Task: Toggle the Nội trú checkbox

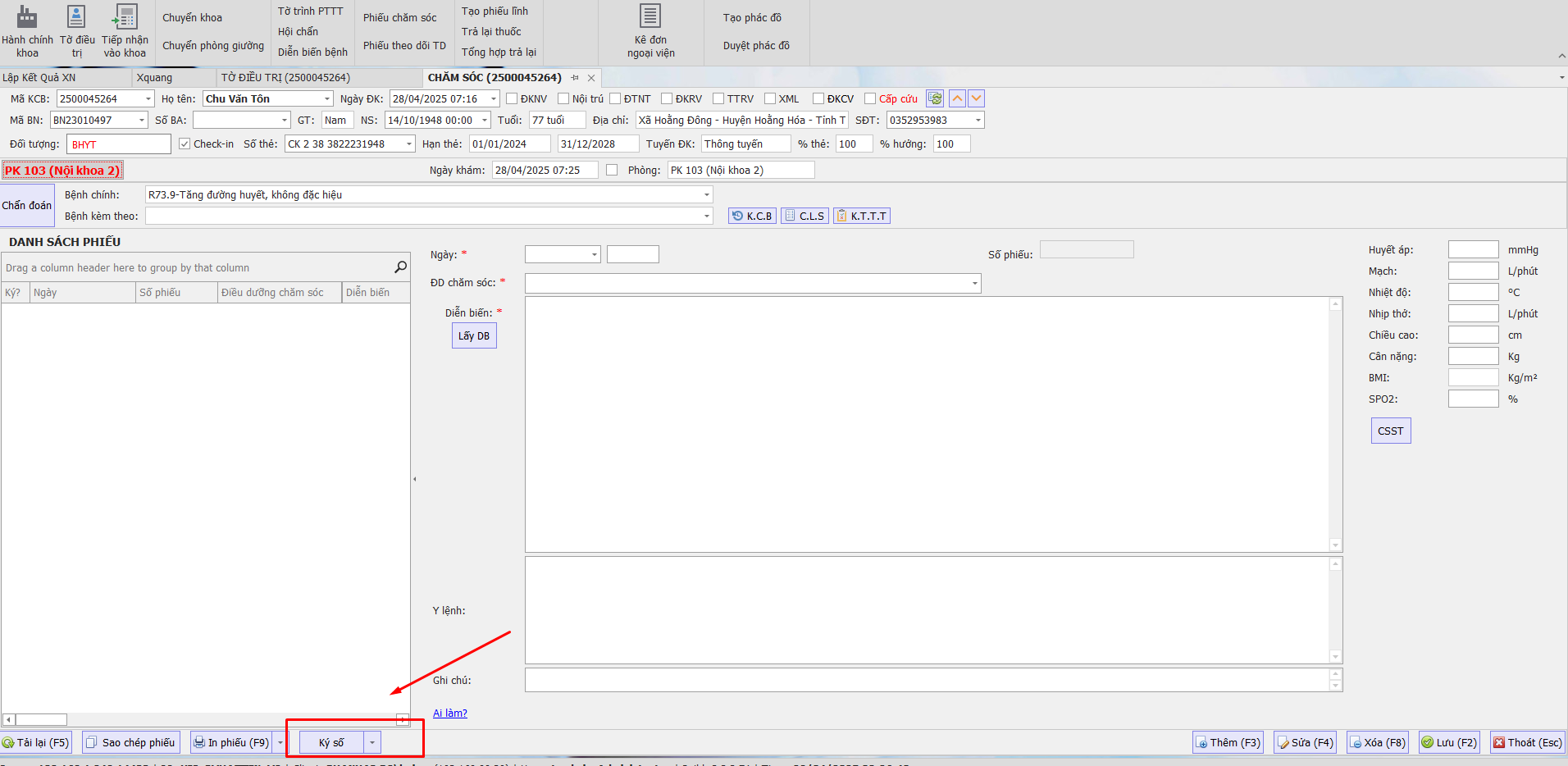Action: pos(563,98)
